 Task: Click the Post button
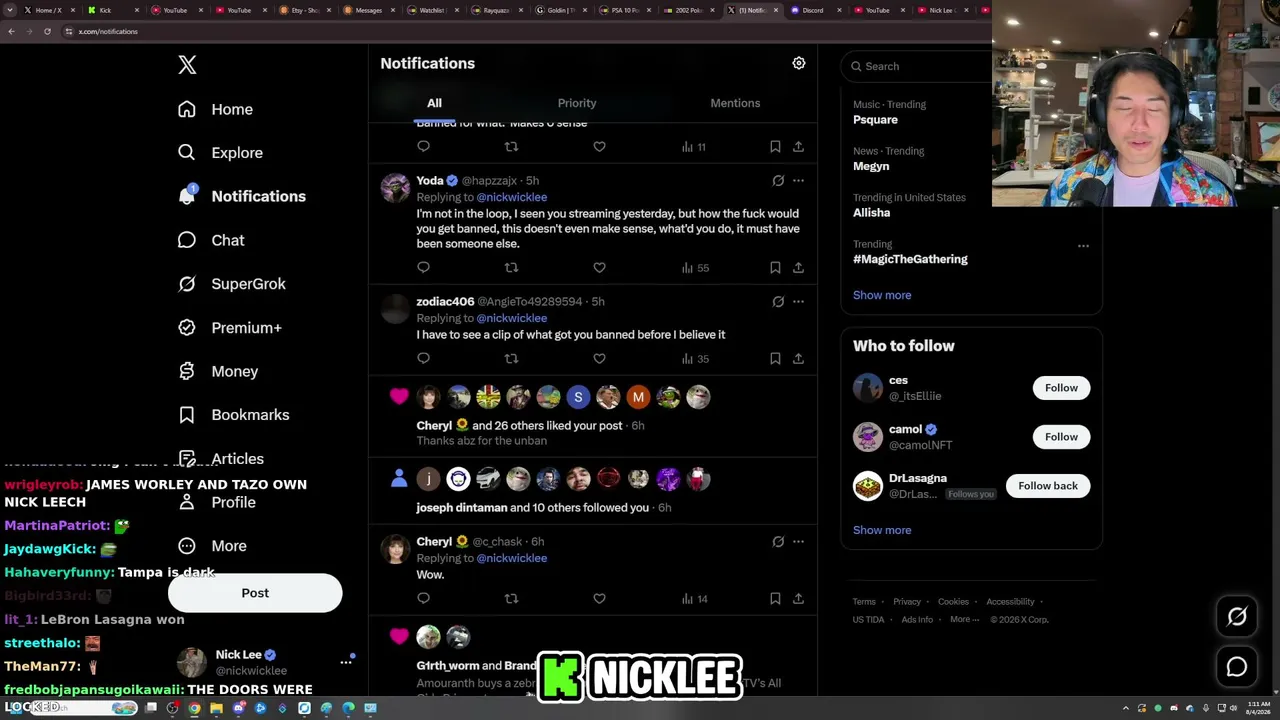tap(255, 593)
